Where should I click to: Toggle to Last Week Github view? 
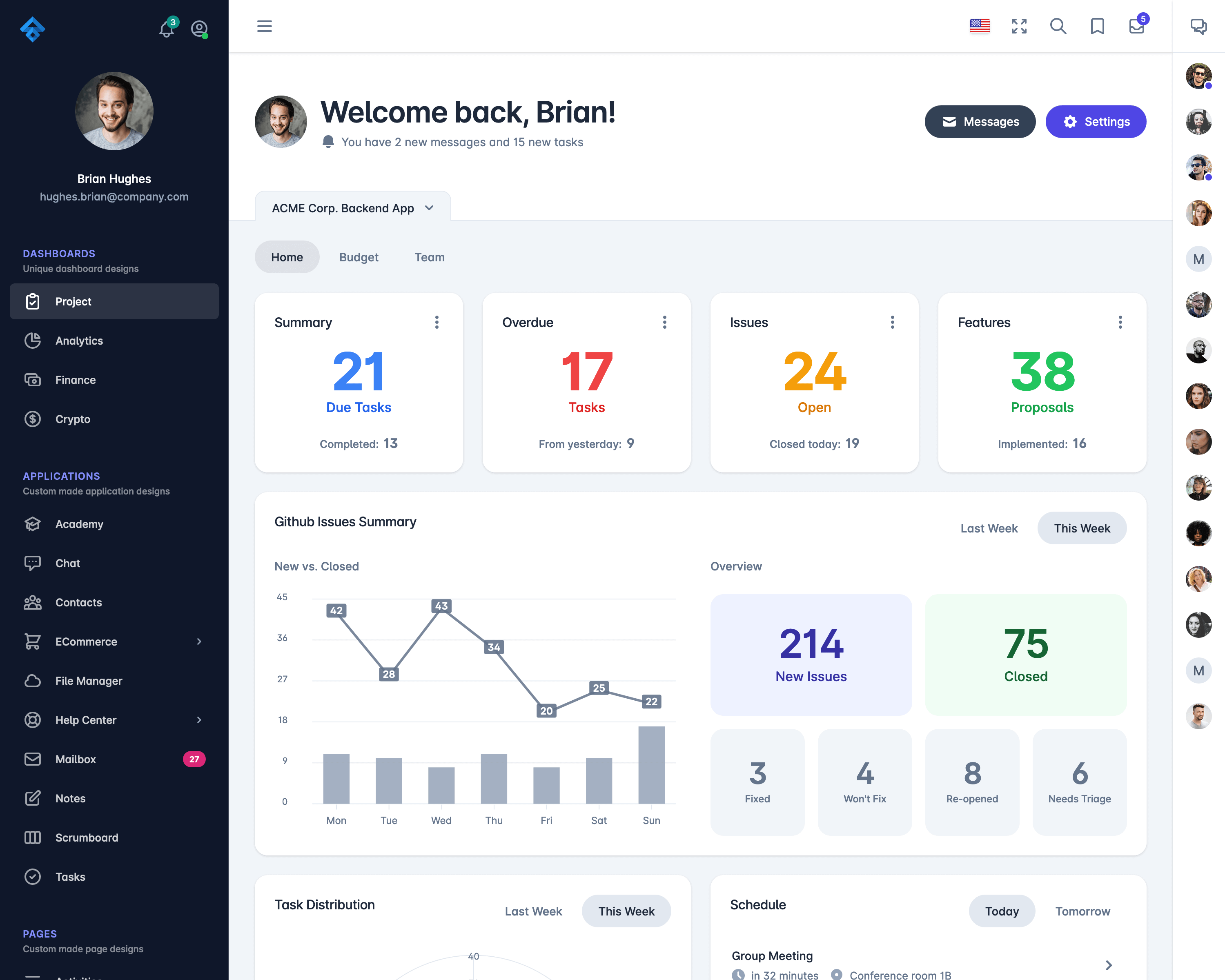[x=989, y=527]
